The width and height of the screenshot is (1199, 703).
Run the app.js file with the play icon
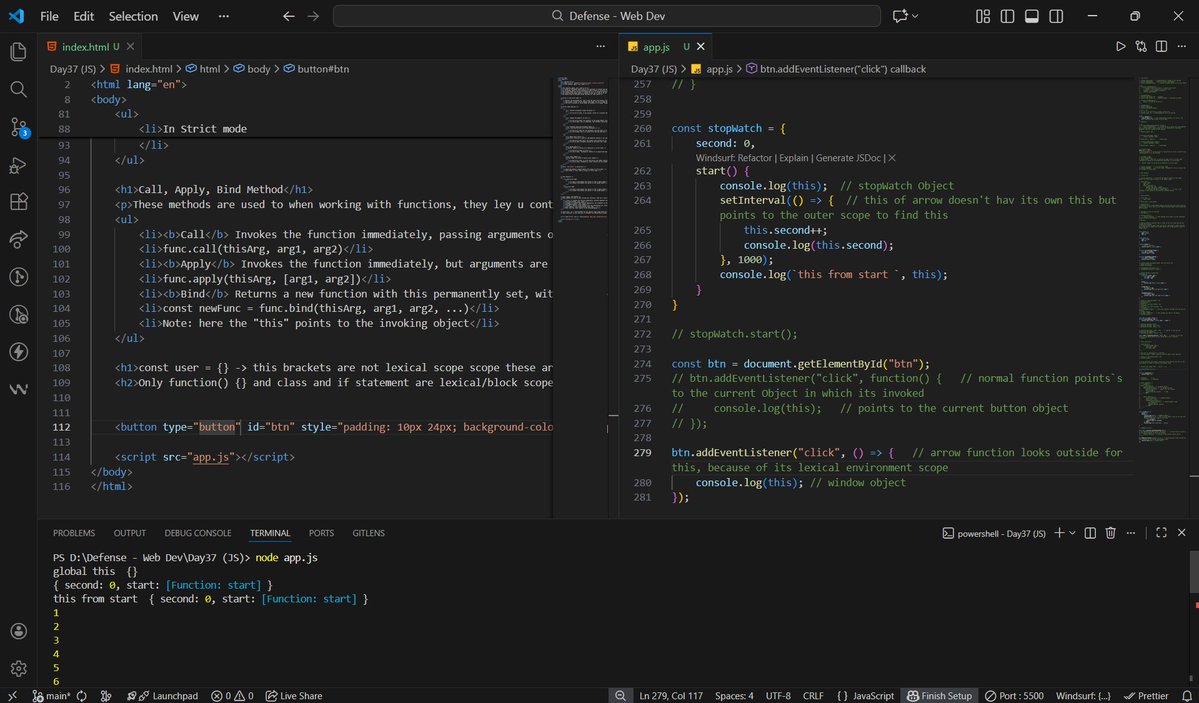pos(1121,46)
